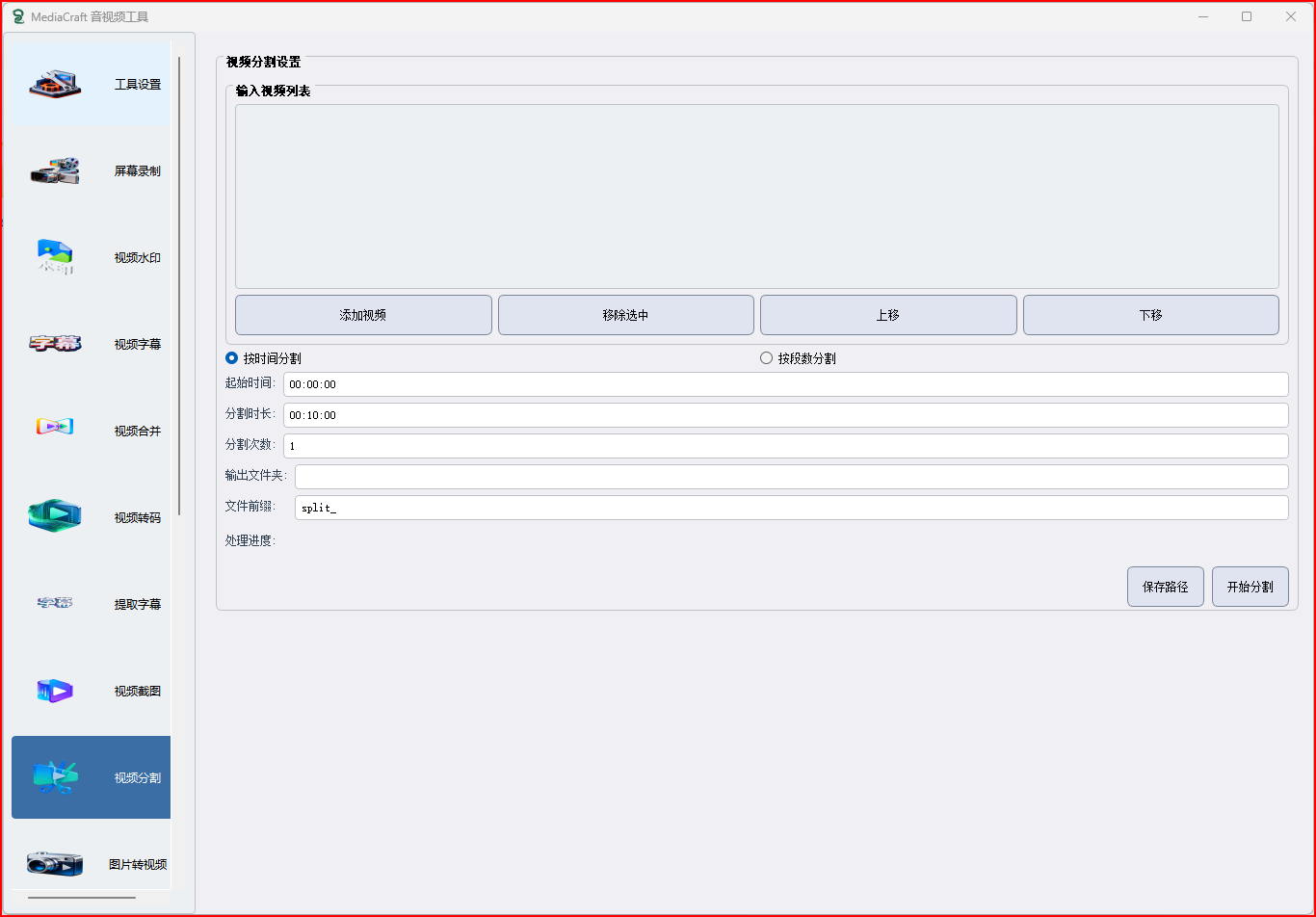Click the 移除选中 button
Image resolution: width=1316 pixels, height=917 pixels.
[625, 315]
